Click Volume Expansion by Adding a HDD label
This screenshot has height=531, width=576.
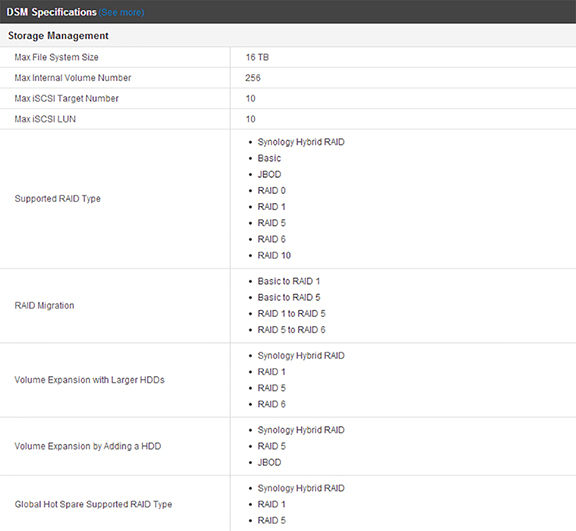pos(88,446)
